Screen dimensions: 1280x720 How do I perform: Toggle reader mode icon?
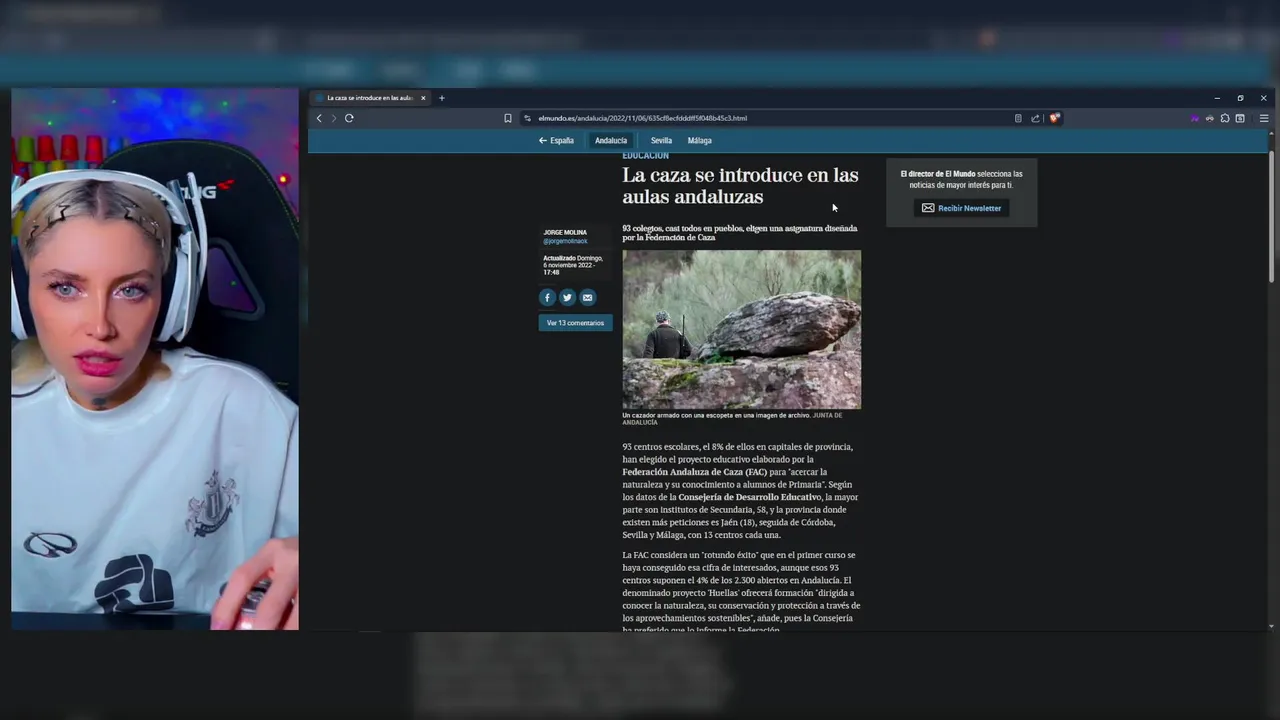click(1018, 118)
